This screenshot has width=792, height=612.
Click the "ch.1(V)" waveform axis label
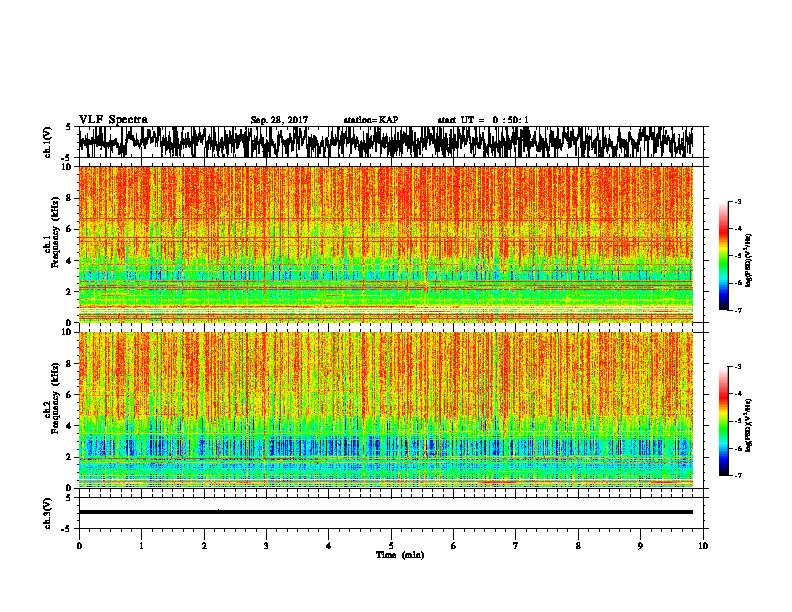click(x=47, y=142)
